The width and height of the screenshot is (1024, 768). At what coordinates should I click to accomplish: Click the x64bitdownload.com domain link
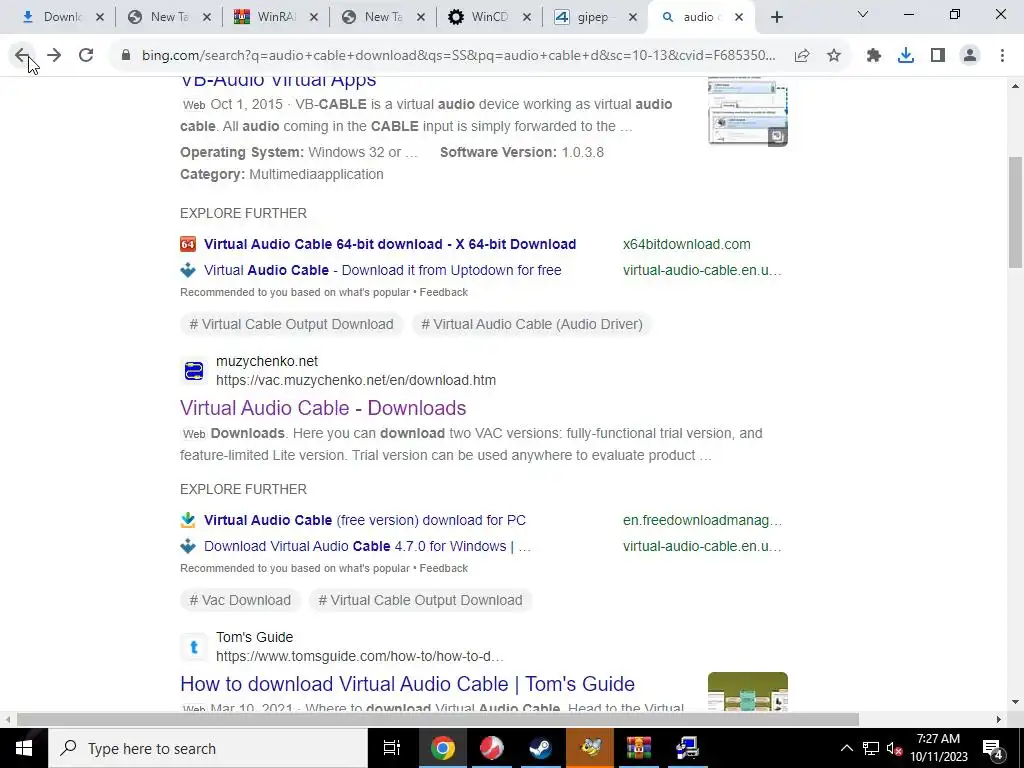coord(686,244)
